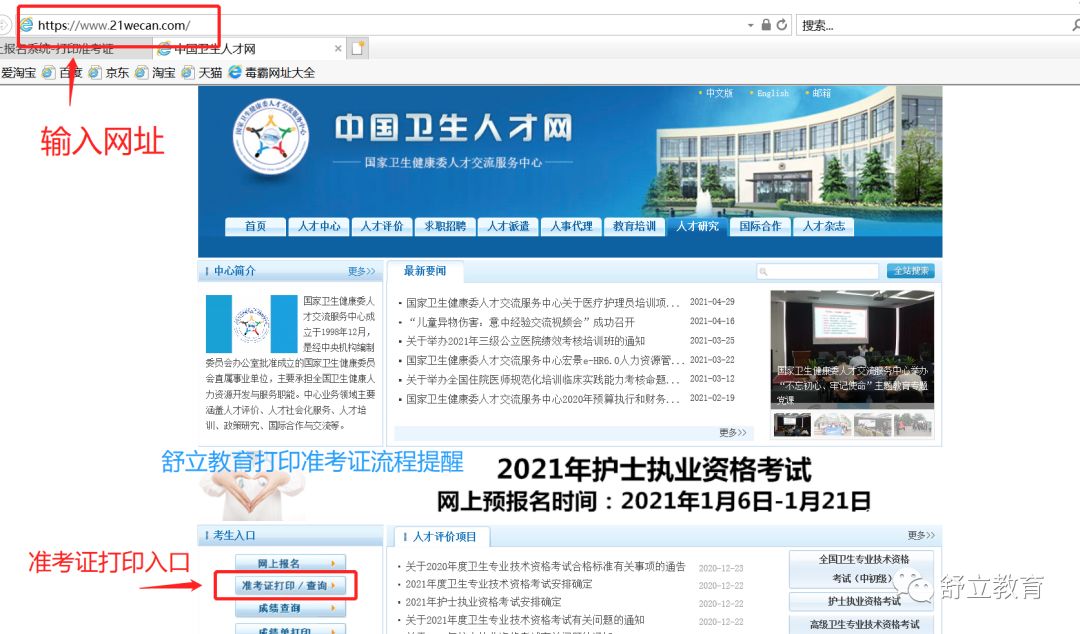Switch to the 中国卫生人才网 tab

coord(249,48)
